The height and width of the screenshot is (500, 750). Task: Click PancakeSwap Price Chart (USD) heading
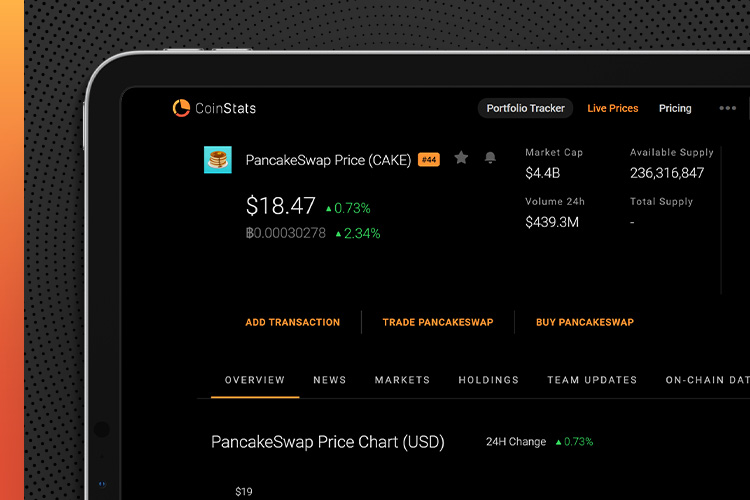[328, 442]
